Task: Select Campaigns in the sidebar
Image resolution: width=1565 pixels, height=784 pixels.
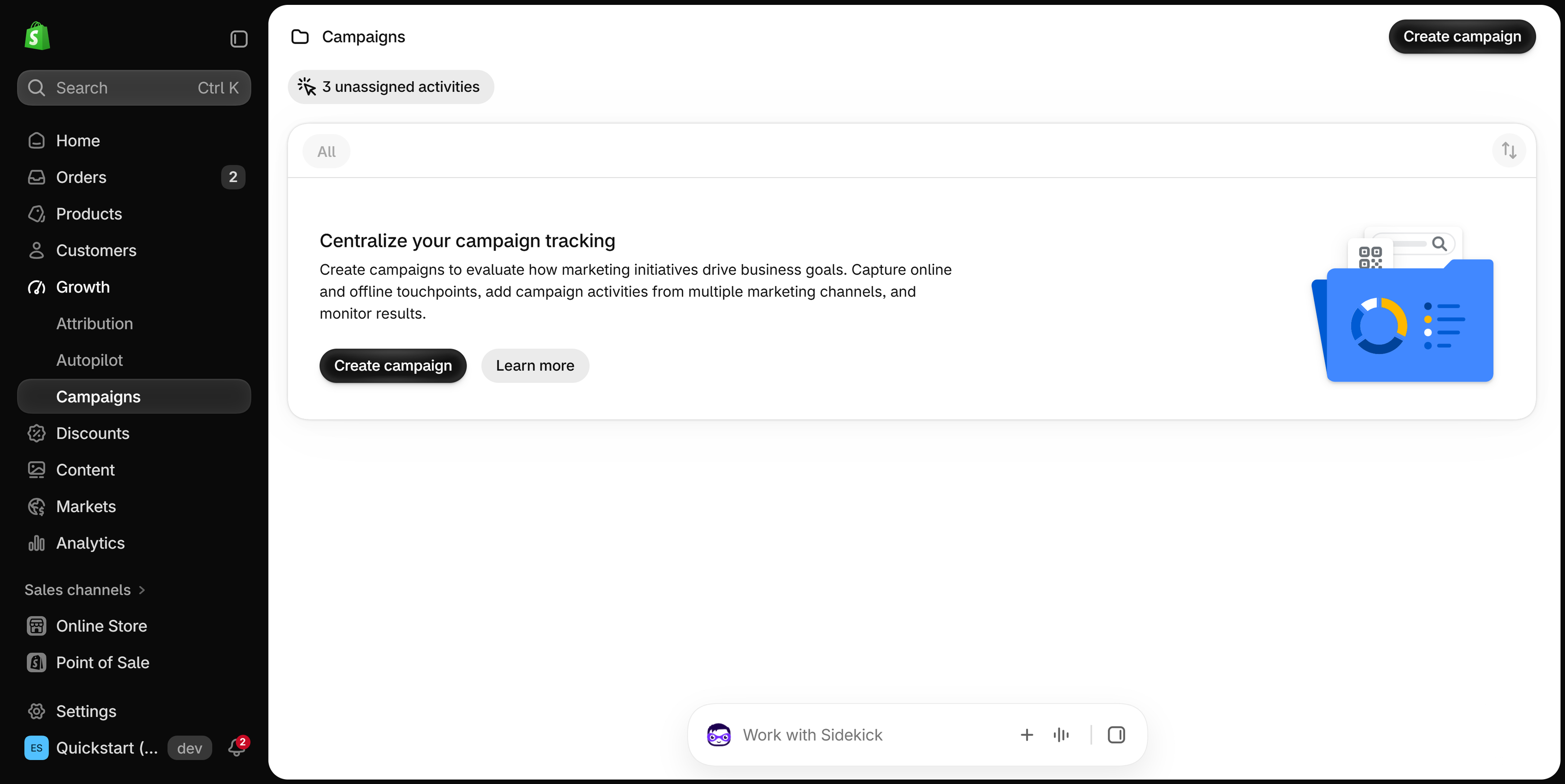Action: pyautogui.click(x=134, y=396)
